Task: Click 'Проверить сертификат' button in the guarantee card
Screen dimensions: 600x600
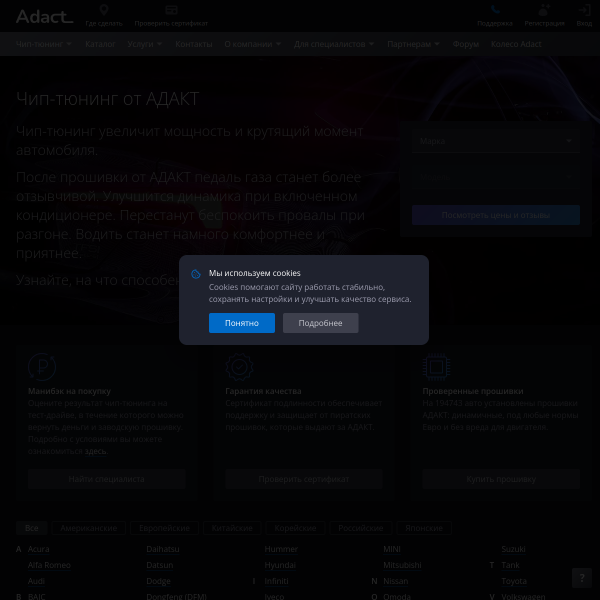Action: (303, 479)
